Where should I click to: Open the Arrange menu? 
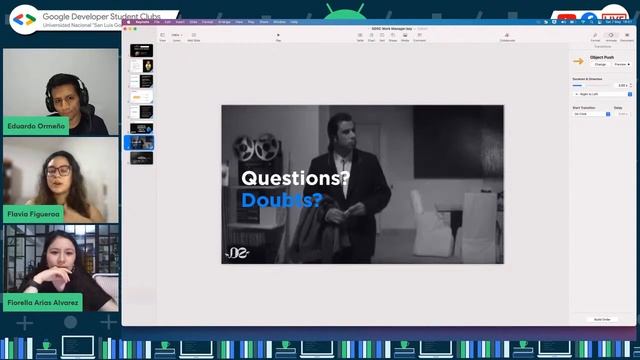[224, 22]
